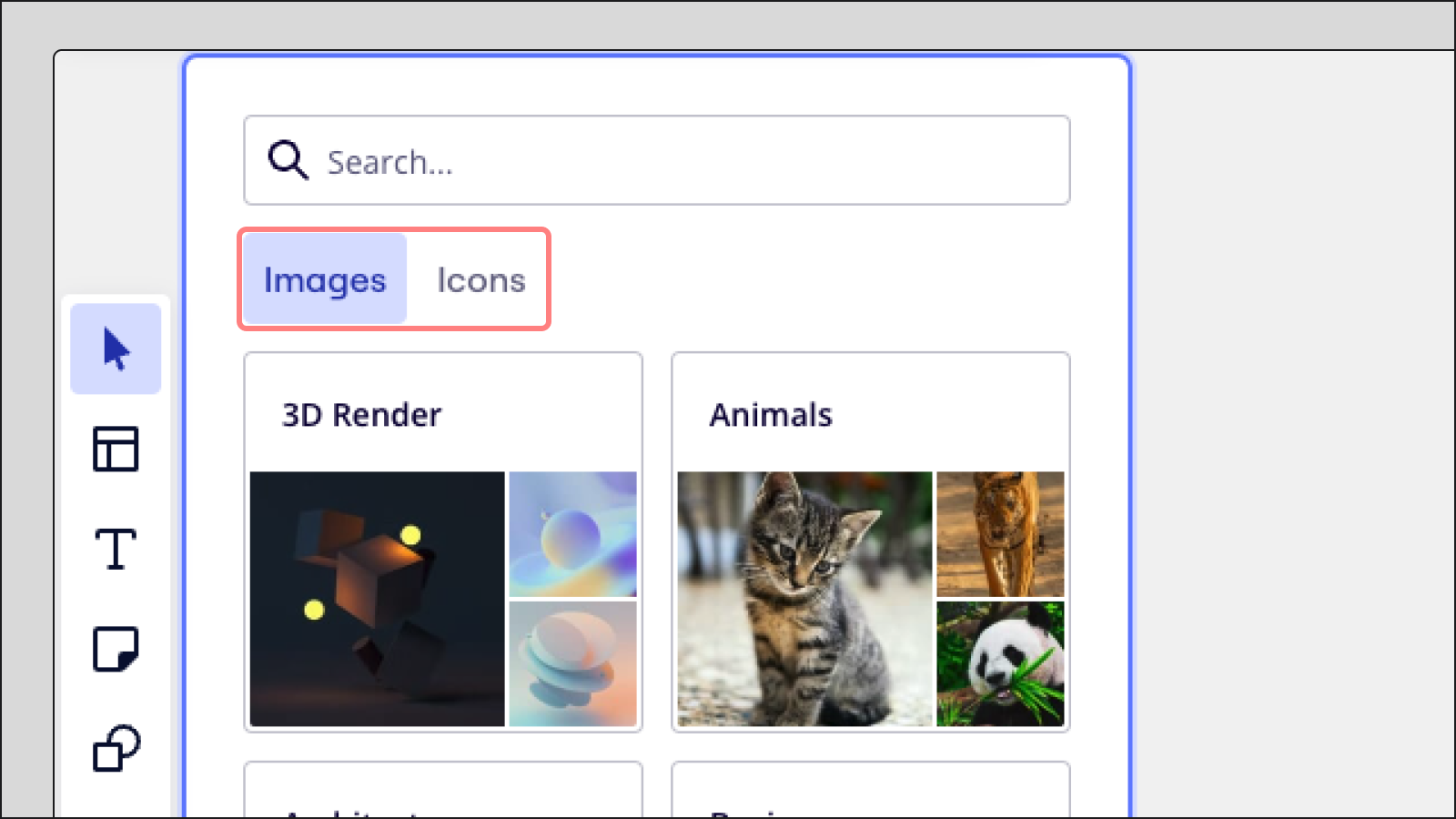Viewport: 1456px width, 819px height.
Task: Click the magnifier icon in the search bar
Action: [x=287, y=160]
